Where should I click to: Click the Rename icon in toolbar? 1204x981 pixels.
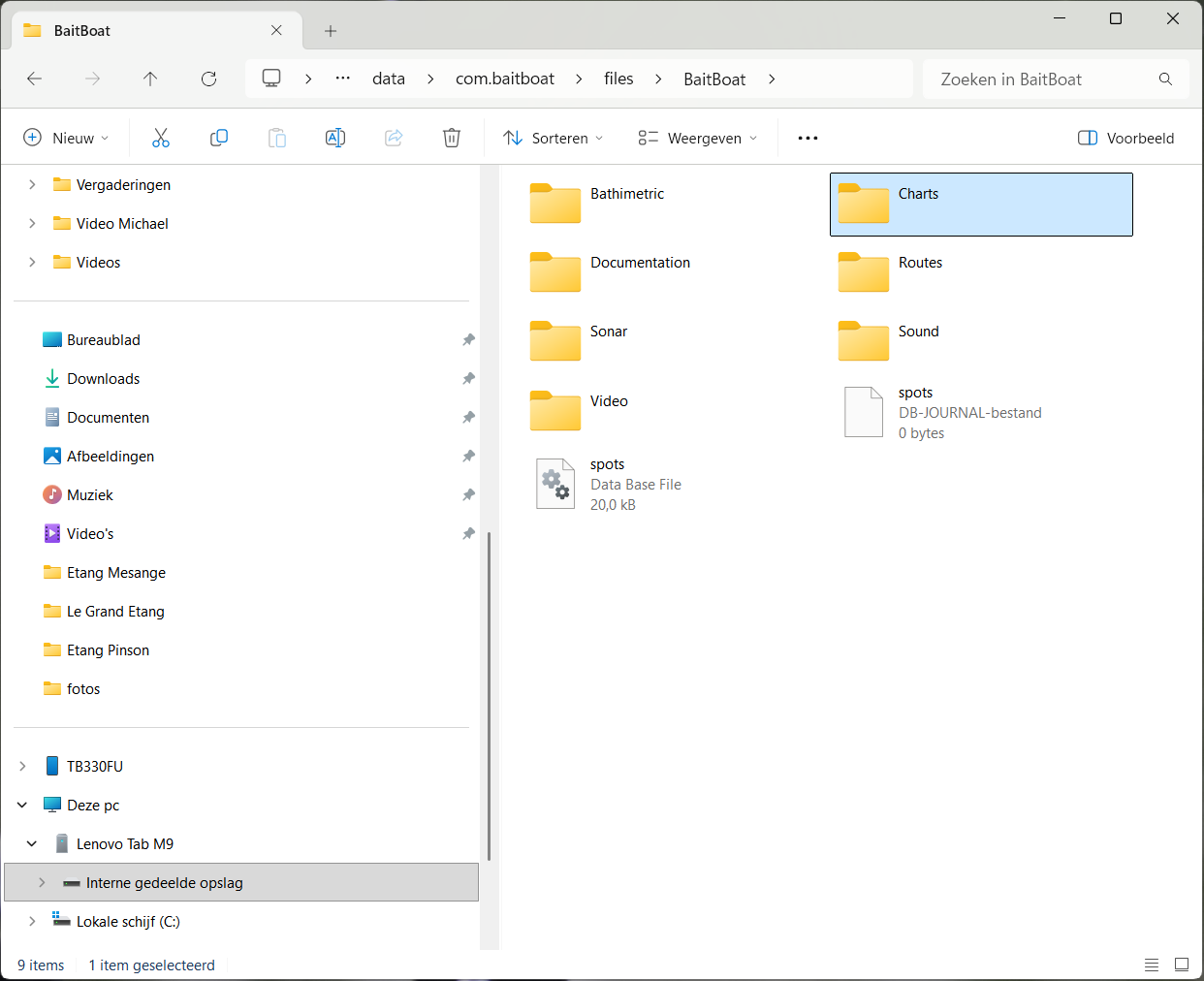point(335,138)
